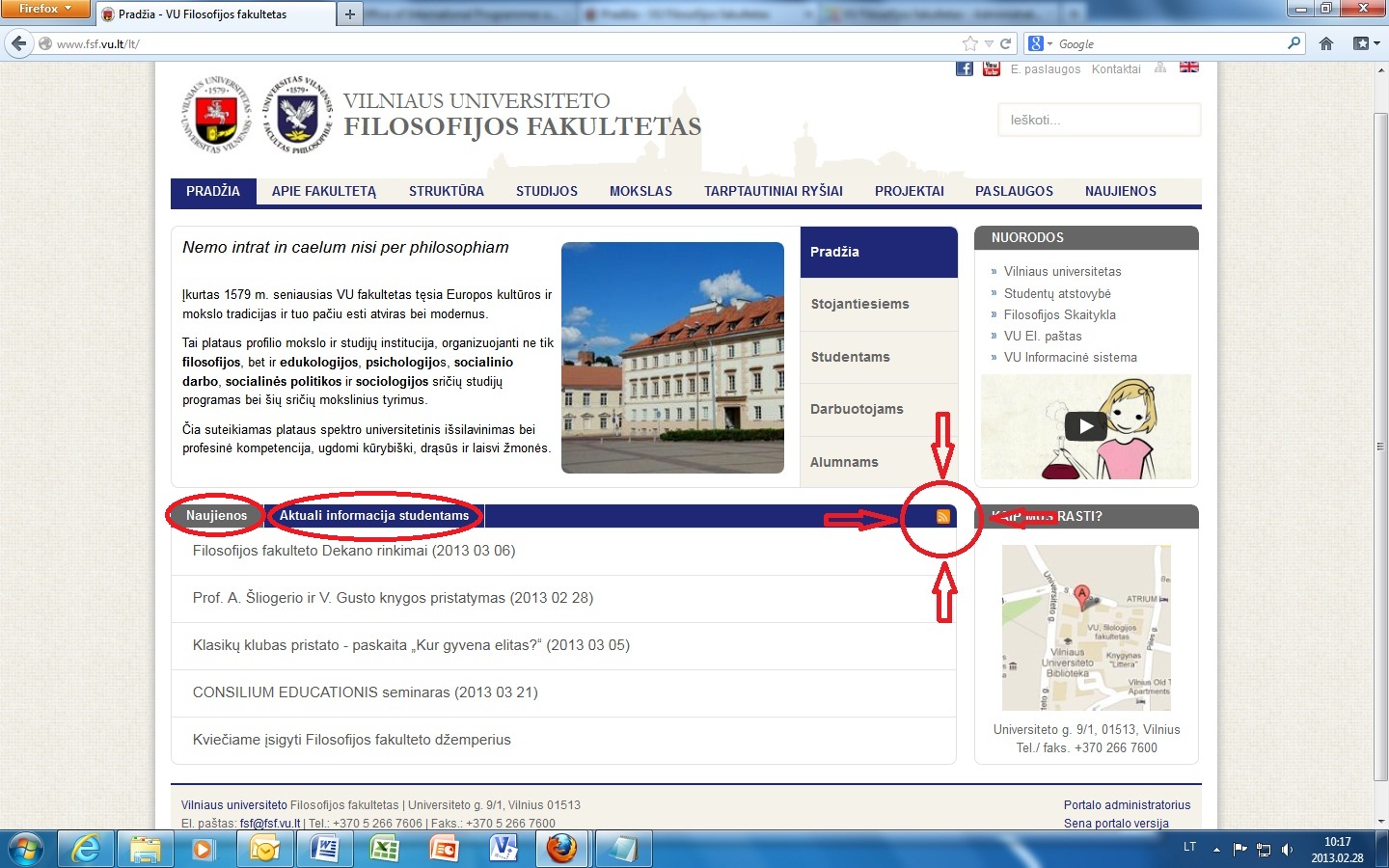The height and width of the screenshot is (868, 1389).
Task: Open a new tab with the plus button
Action: [349, 14]
